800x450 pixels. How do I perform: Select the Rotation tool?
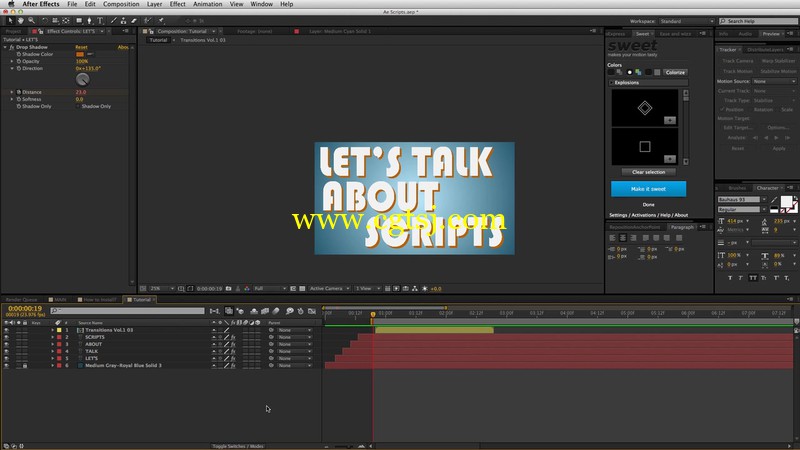(x=44, y=21)
